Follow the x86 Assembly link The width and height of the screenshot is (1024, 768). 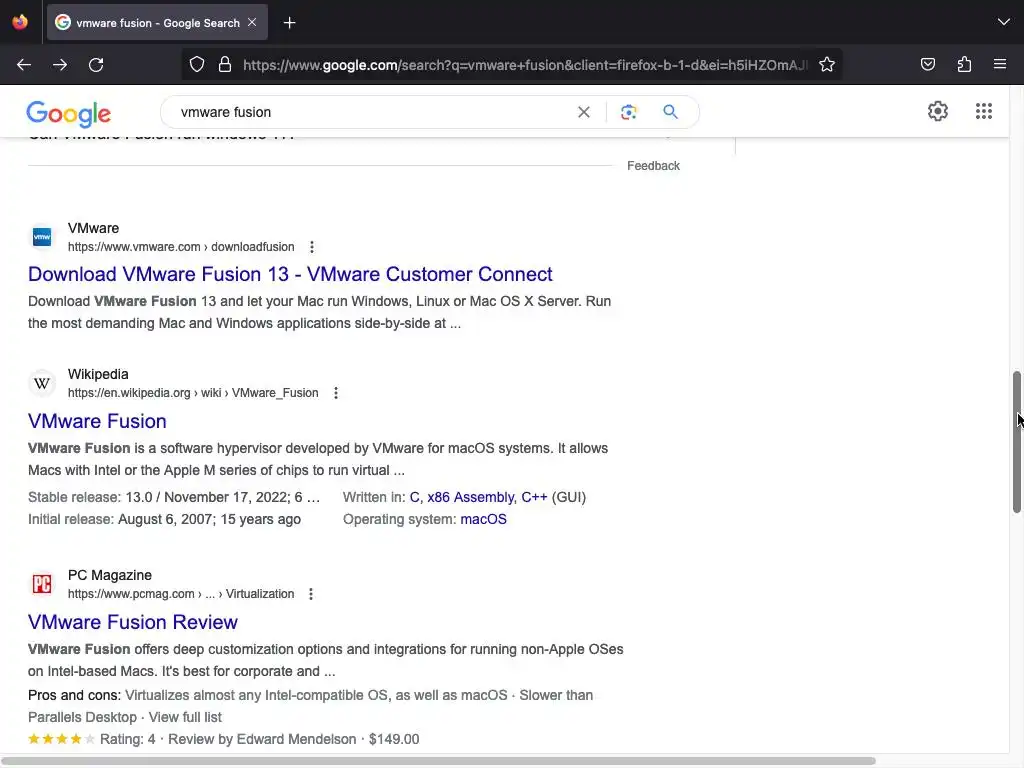470,498
